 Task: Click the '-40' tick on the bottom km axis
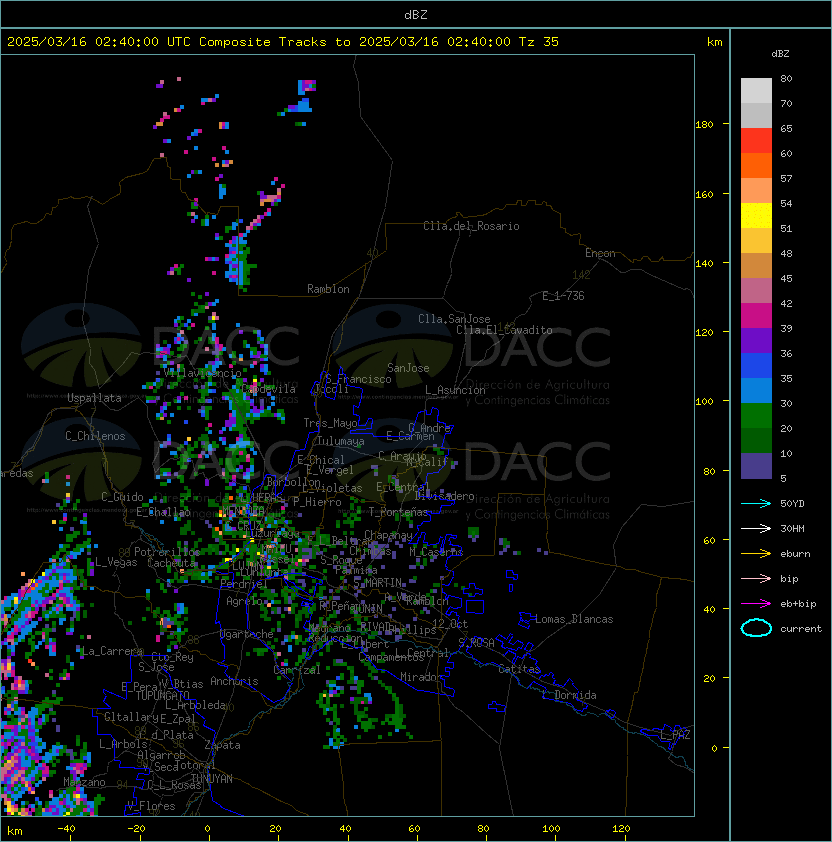click(x=66, y=829)
